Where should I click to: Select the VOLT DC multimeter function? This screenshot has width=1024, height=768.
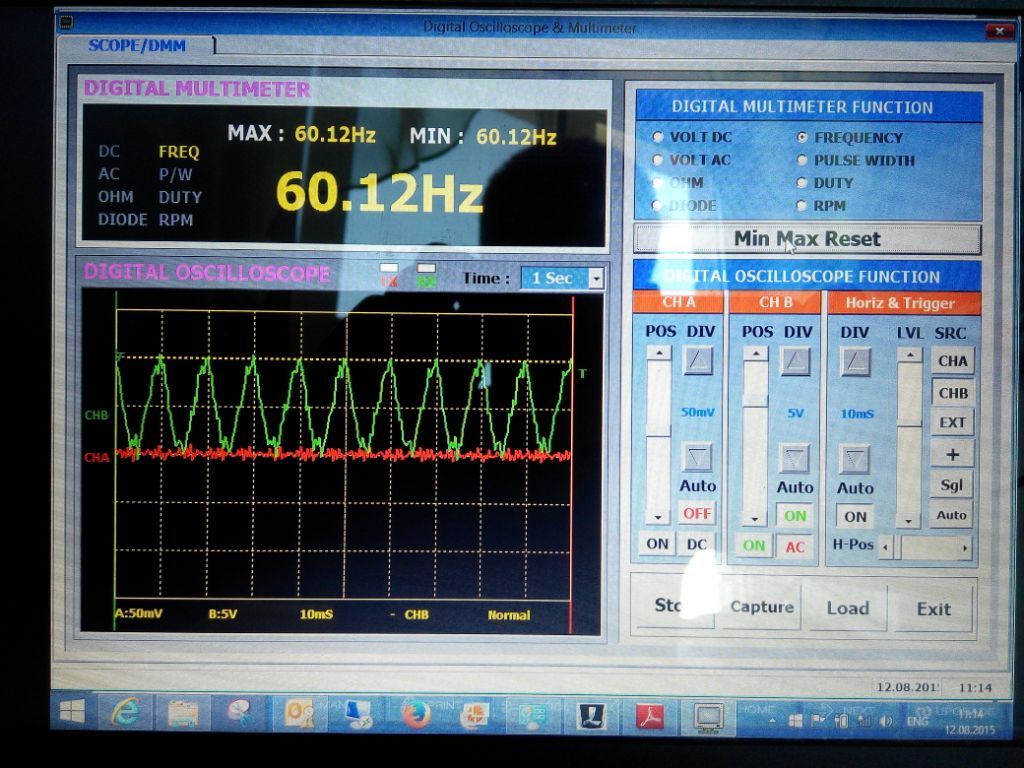click(658, 137)
